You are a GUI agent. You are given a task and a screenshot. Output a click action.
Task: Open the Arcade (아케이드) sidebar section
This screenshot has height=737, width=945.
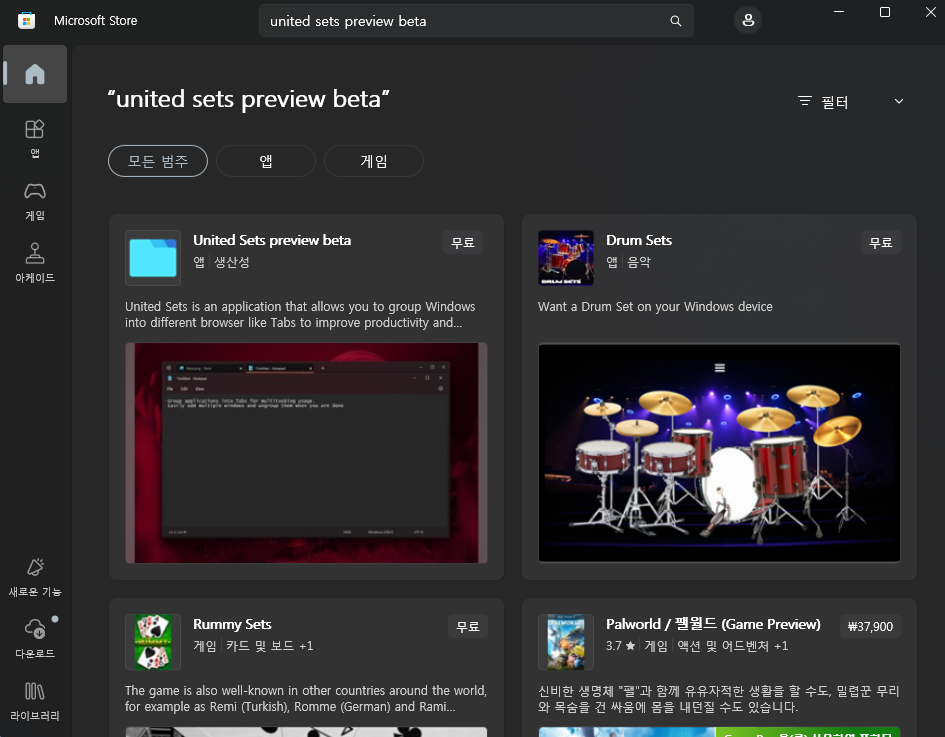click(x=35, y=263)
